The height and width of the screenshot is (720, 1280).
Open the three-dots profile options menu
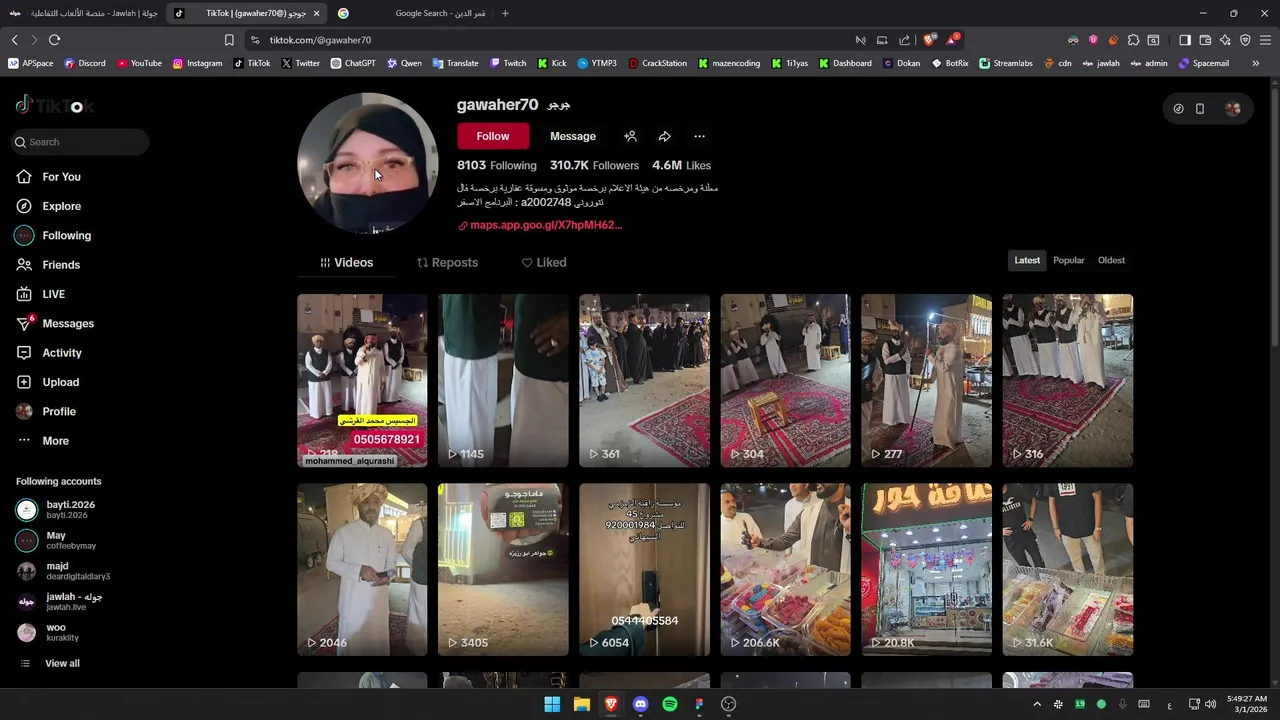point(699,136)
